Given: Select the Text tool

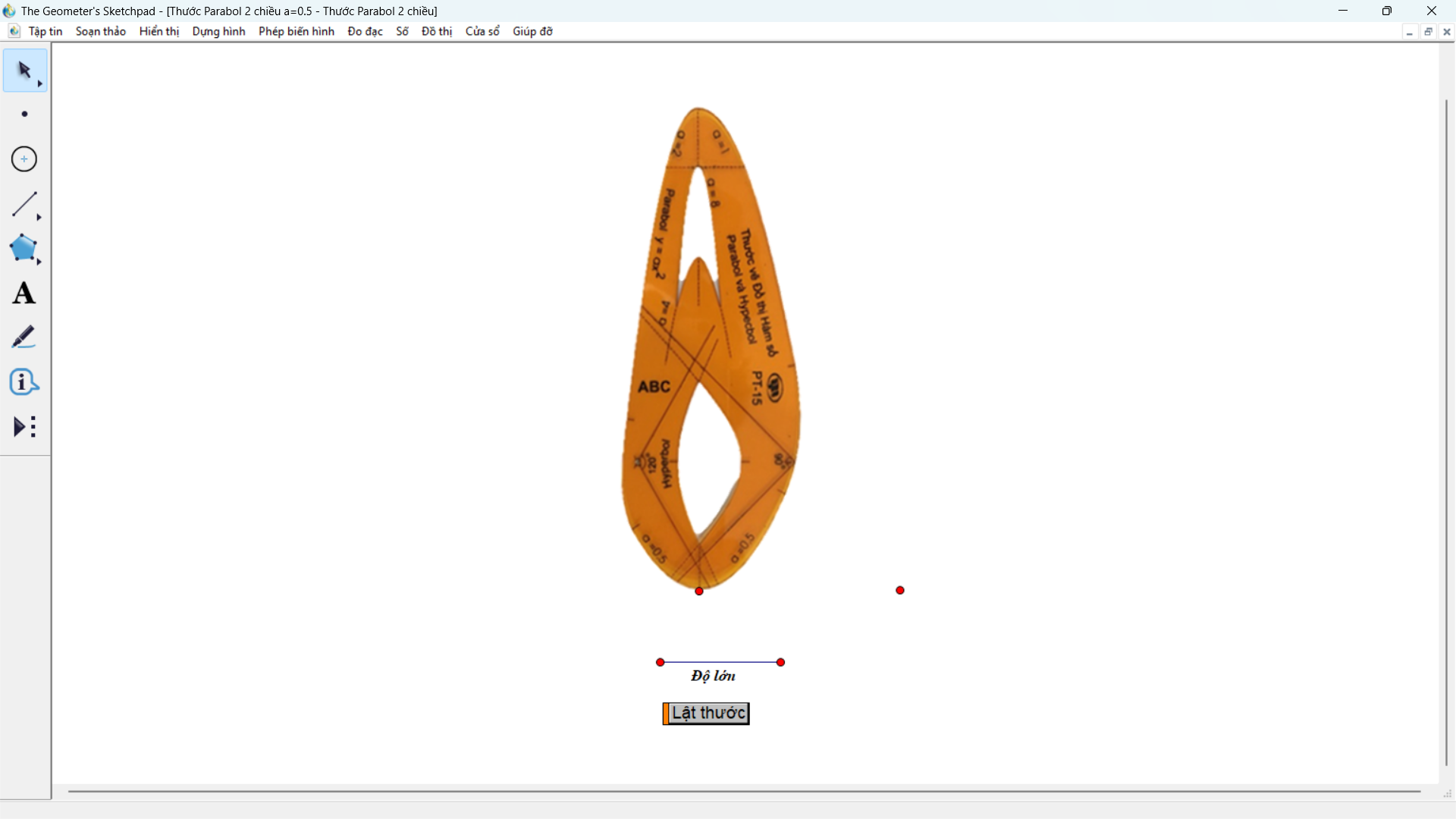Looking at the screenshot, I should pos(24,293).
